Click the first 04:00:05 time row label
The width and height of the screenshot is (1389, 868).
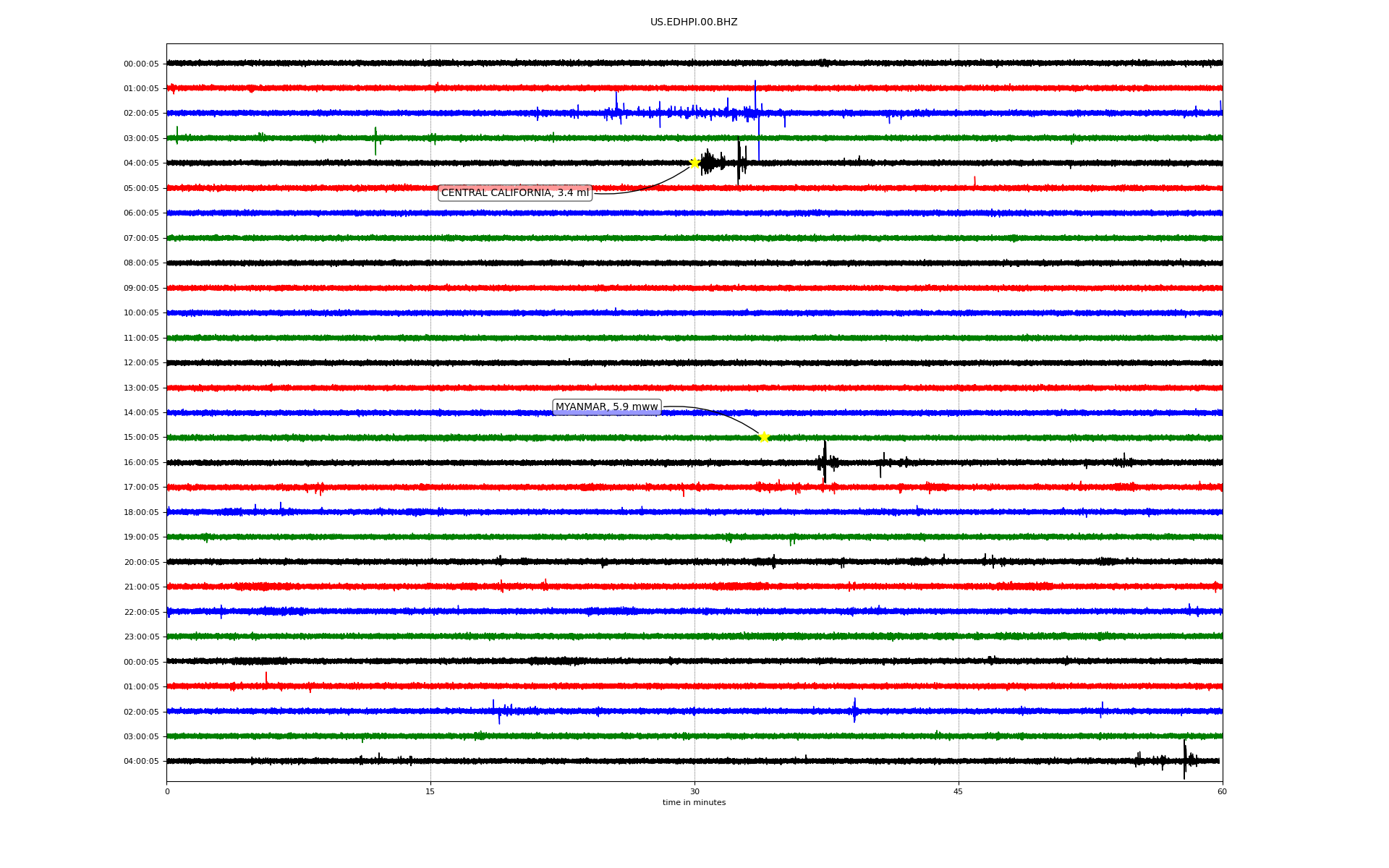[x=141, y=163]
